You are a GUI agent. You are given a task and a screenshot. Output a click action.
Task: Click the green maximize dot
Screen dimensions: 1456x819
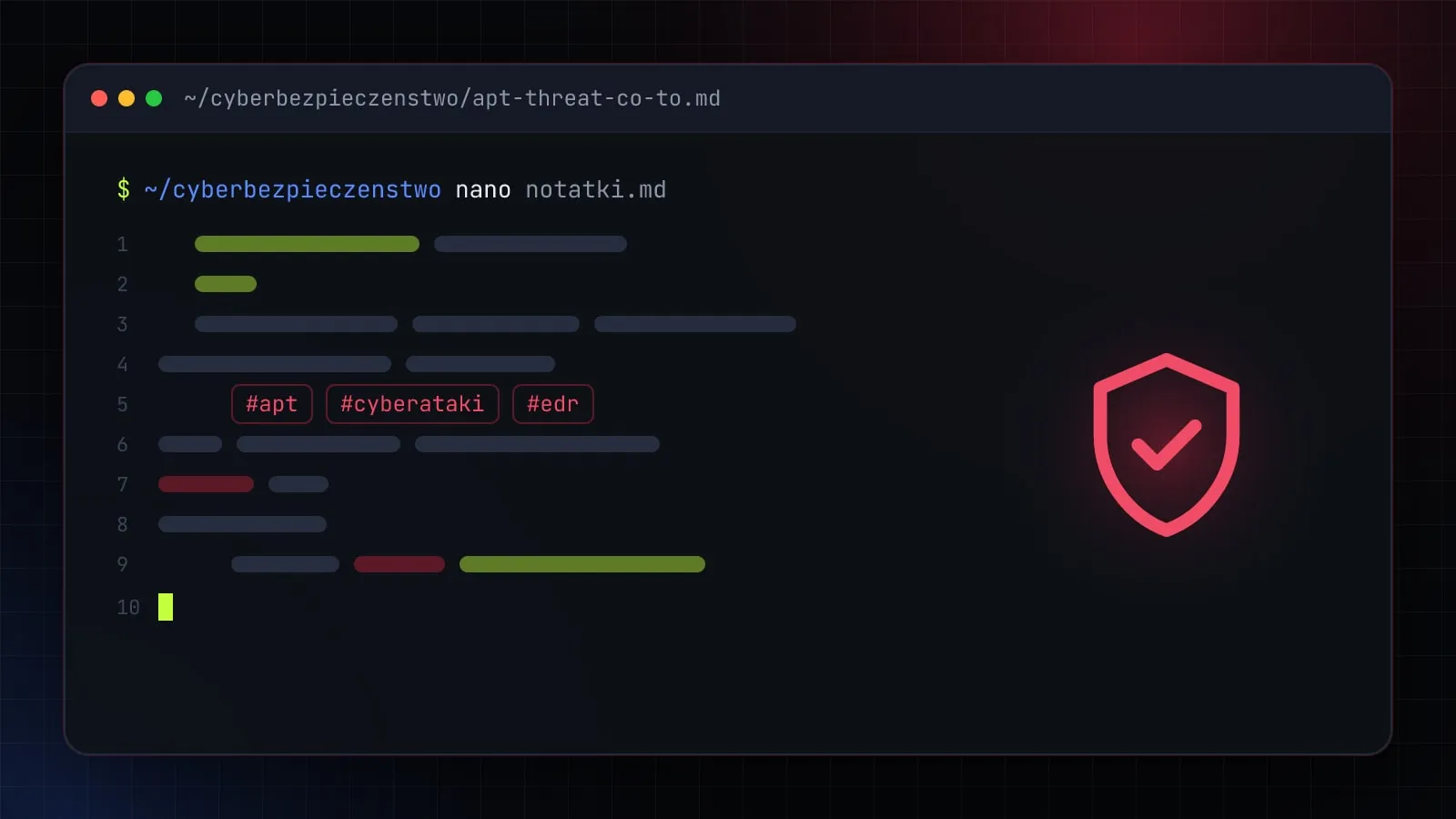[154, 98]
